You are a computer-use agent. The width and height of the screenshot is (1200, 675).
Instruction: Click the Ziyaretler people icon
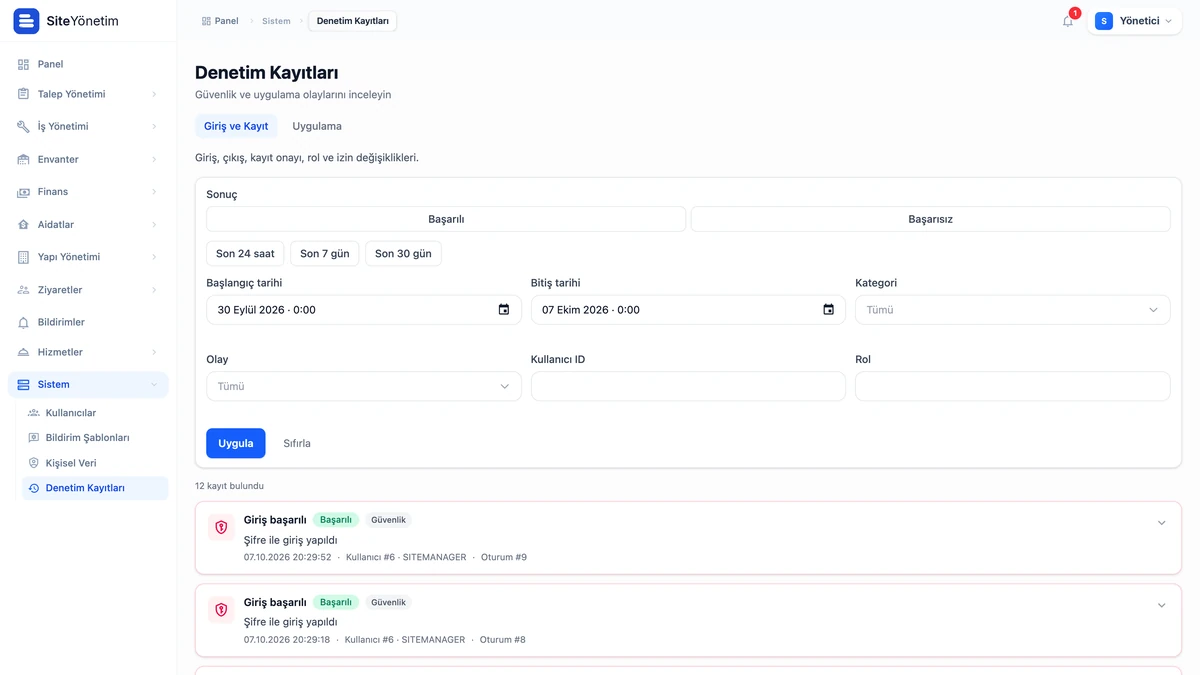[24, 290]
